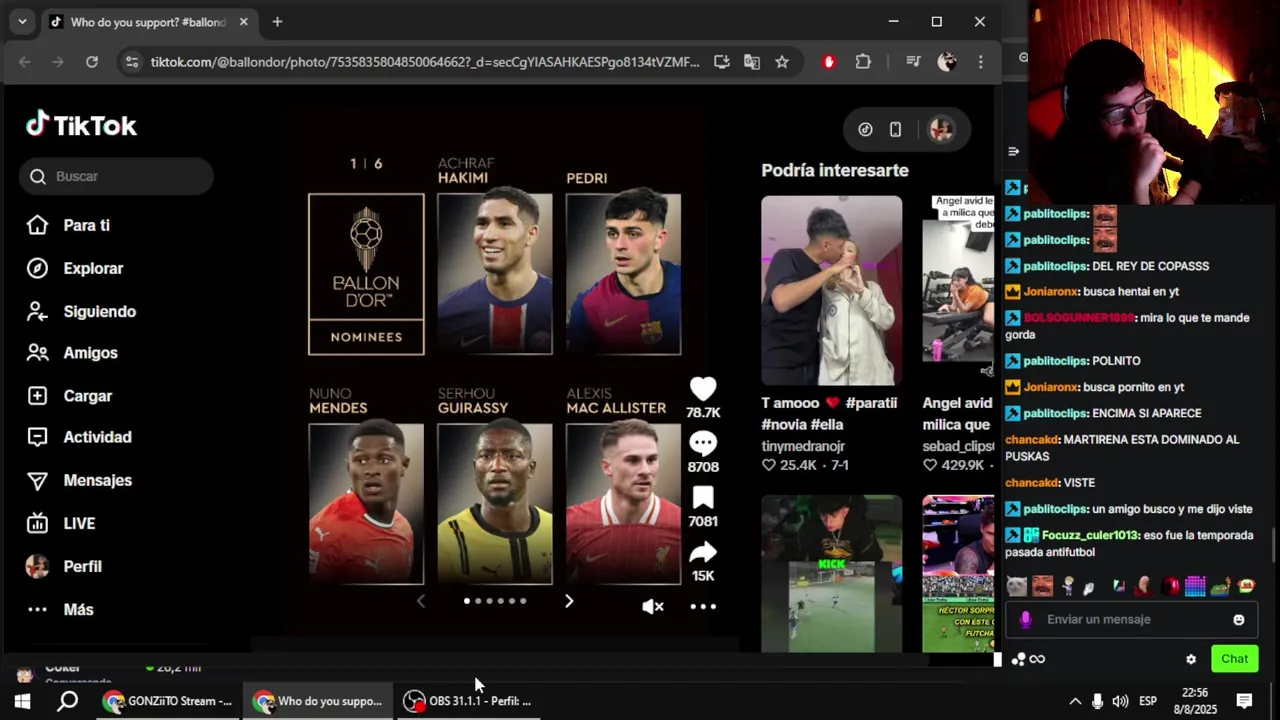Switch to OBS 31.1.1 taskbar window

[x=470, y=701]
